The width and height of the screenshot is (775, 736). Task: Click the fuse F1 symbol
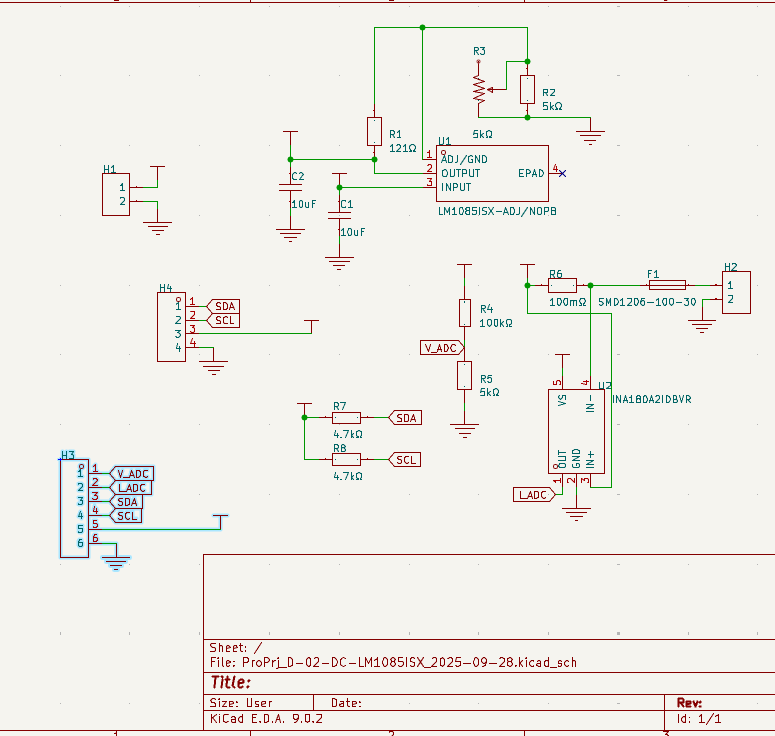click(667, 285)
